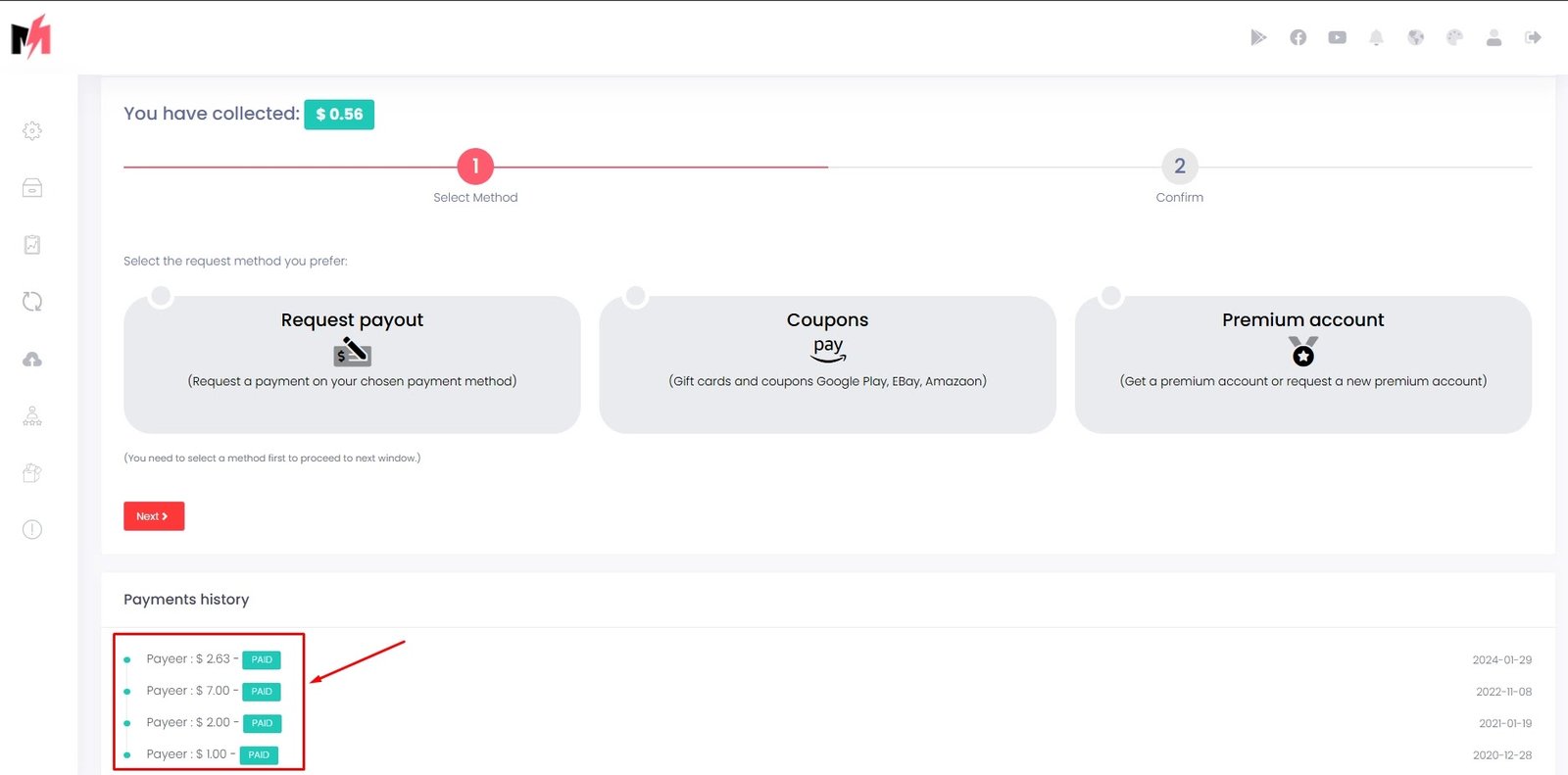Image resolution: width=1568 pixels, height=775 pixels.
Task: Open the user profile icon
Action: (1494, 37)
